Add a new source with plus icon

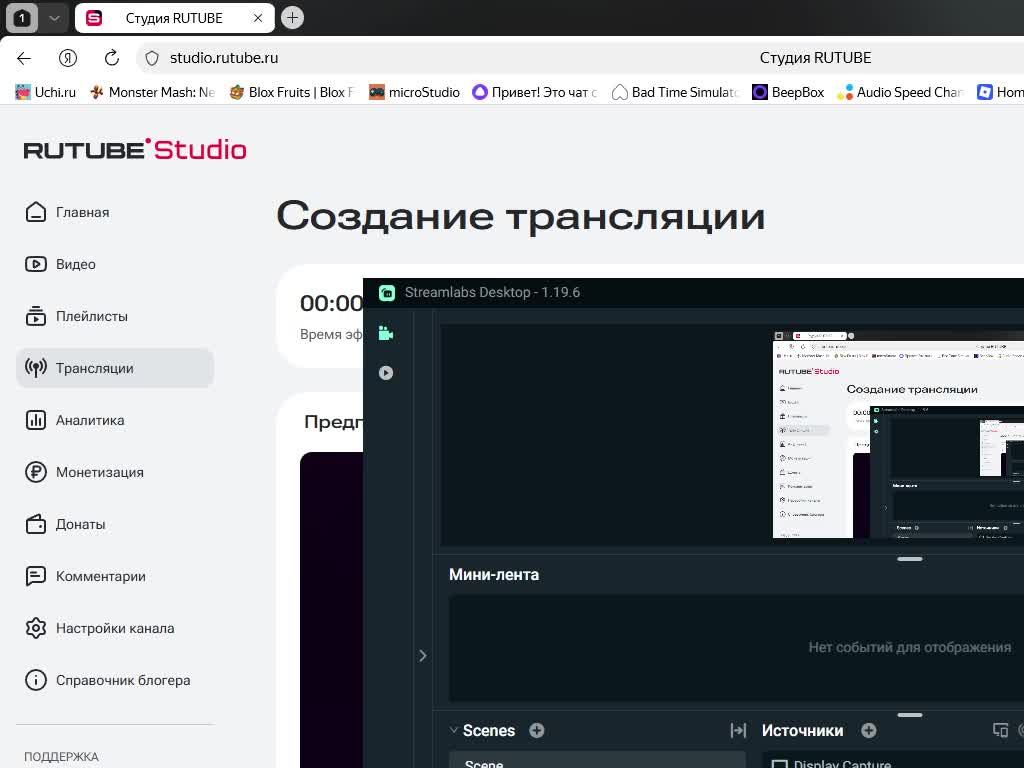[869, 731]
